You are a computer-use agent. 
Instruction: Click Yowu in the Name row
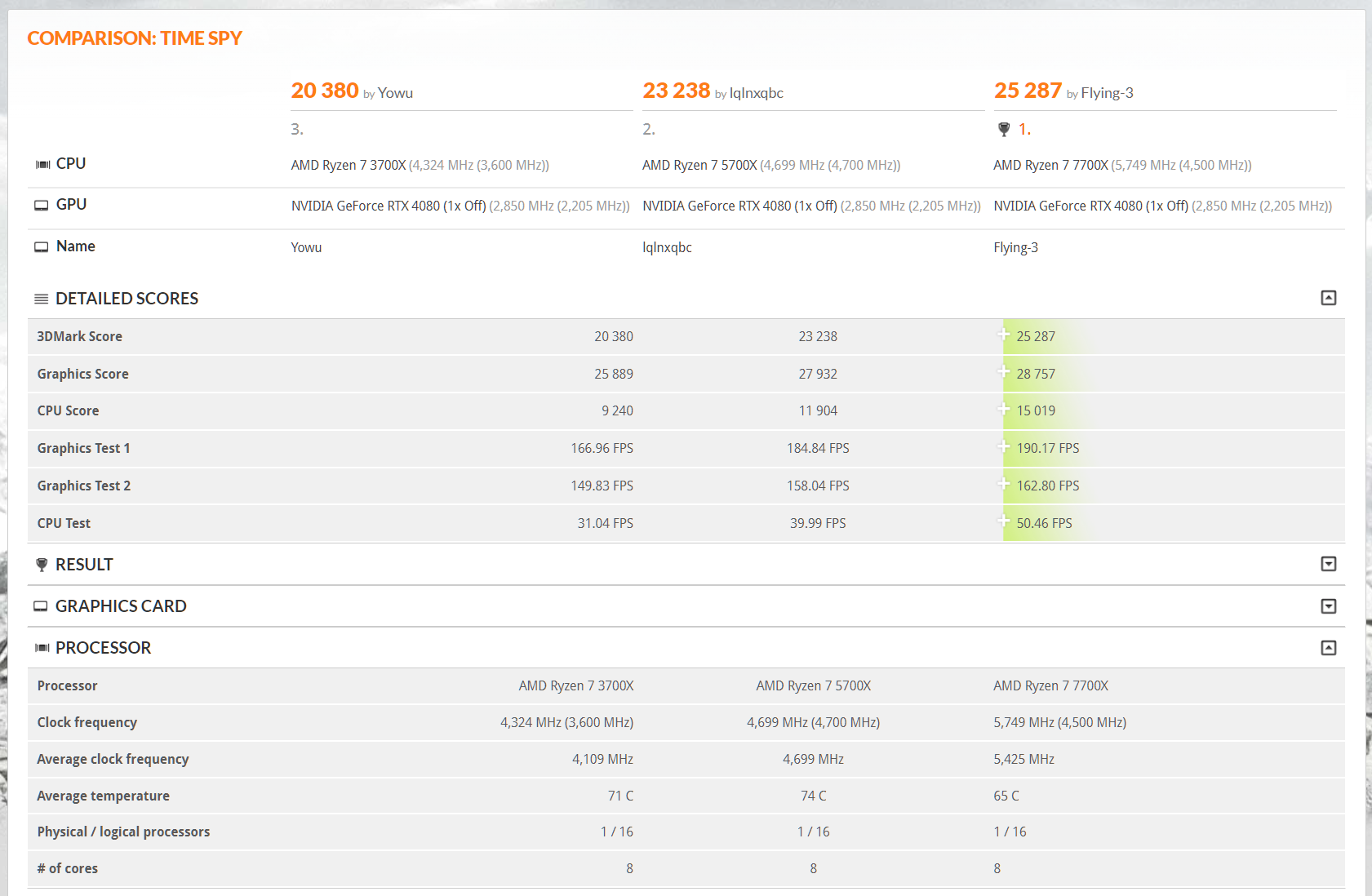click(x=306, y=247)
